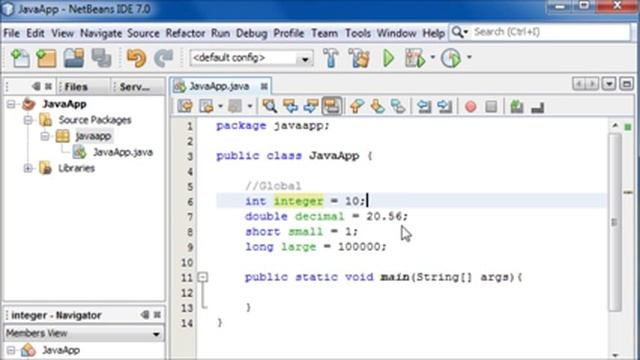The width and height of the screenshot is (640, 360).
Task: Open Profile Project dropdown arrow
Action: (469, 58)
